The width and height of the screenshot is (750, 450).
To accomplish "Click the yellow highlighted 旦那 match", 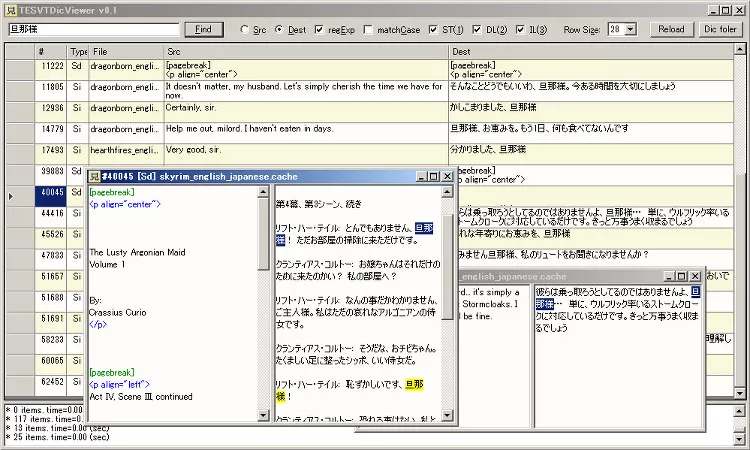I will point(414,384).
